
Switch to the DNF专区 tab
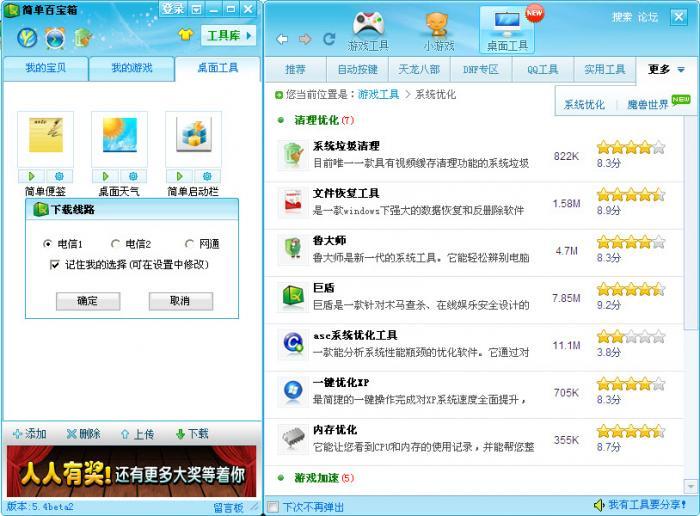(x=481, y=70)
